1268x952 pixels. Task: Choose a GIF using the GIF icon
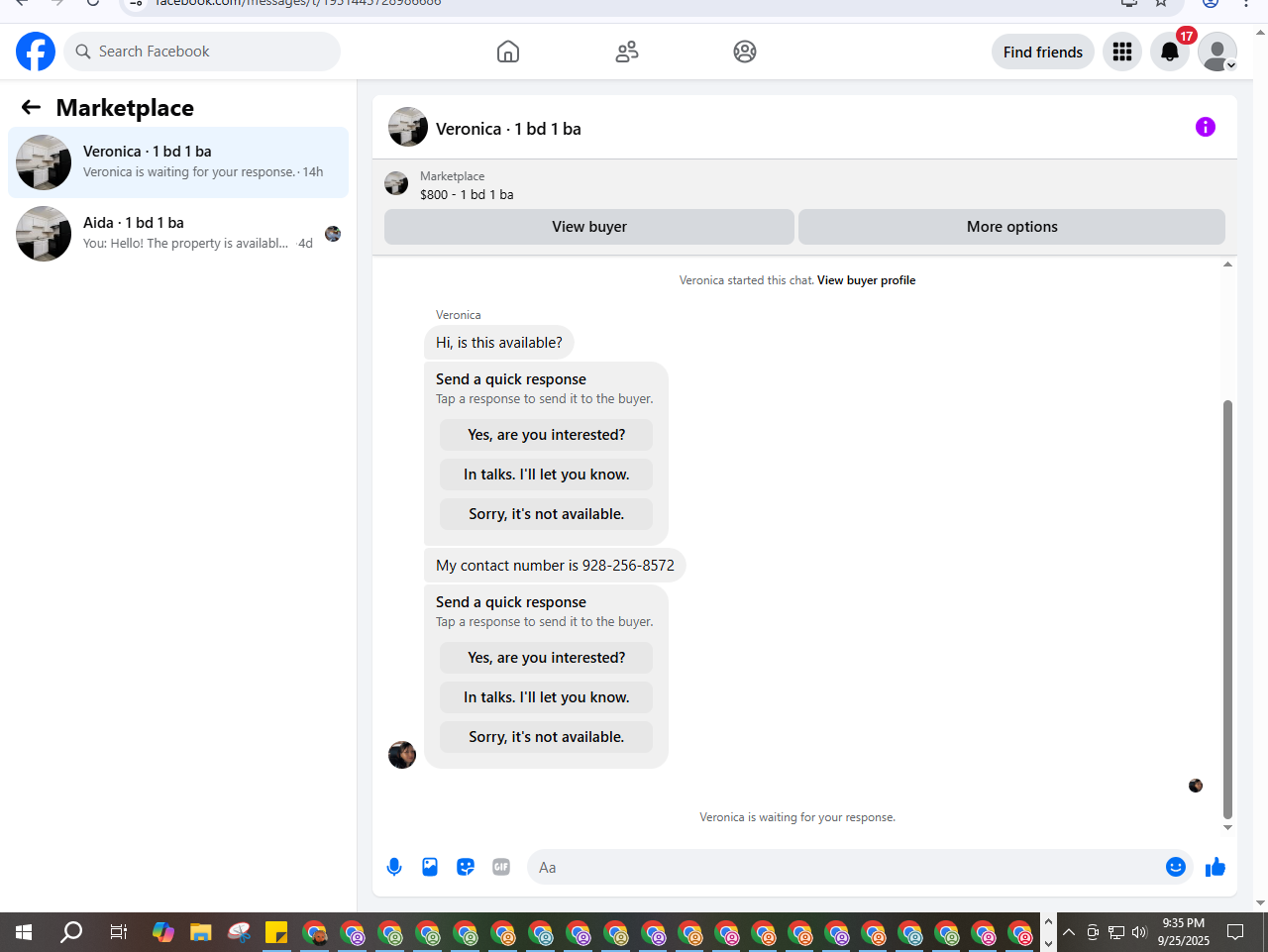click(x=501, y=867)
